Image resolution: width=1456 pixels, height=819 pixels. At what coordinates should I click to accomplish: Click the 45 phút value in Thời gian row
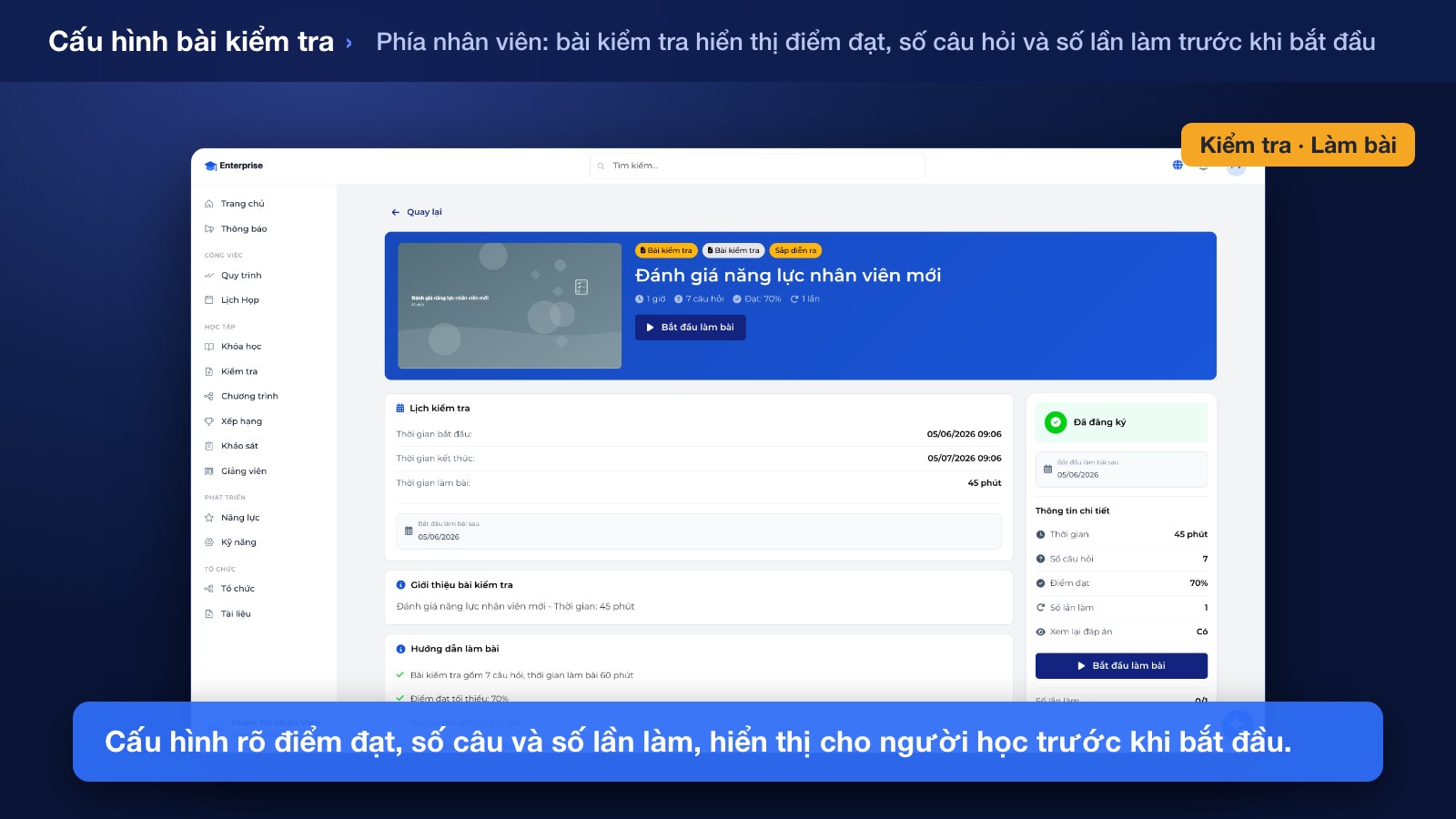pyautogui.click(x=1190, y=535)
